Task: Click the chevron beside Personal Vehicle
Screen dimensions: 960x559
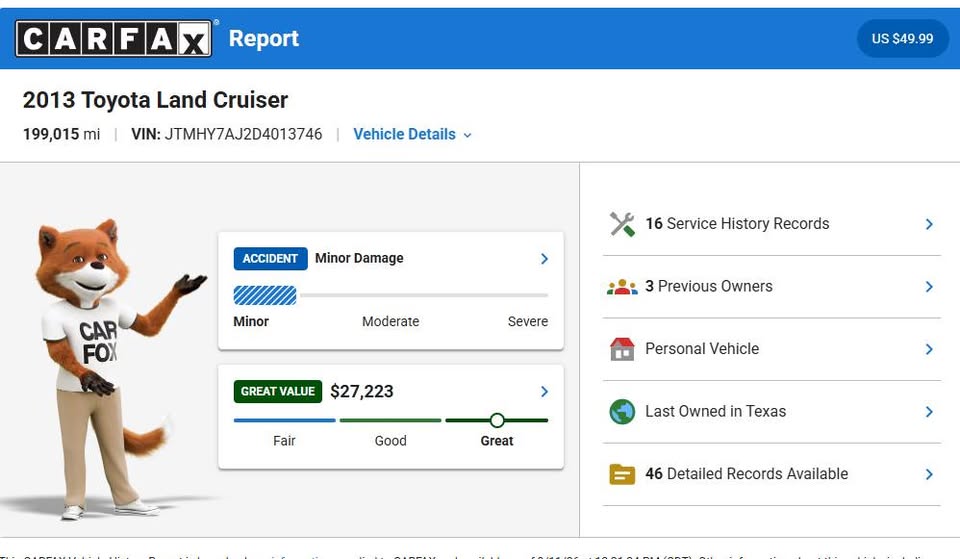Action: pos(929,349)
